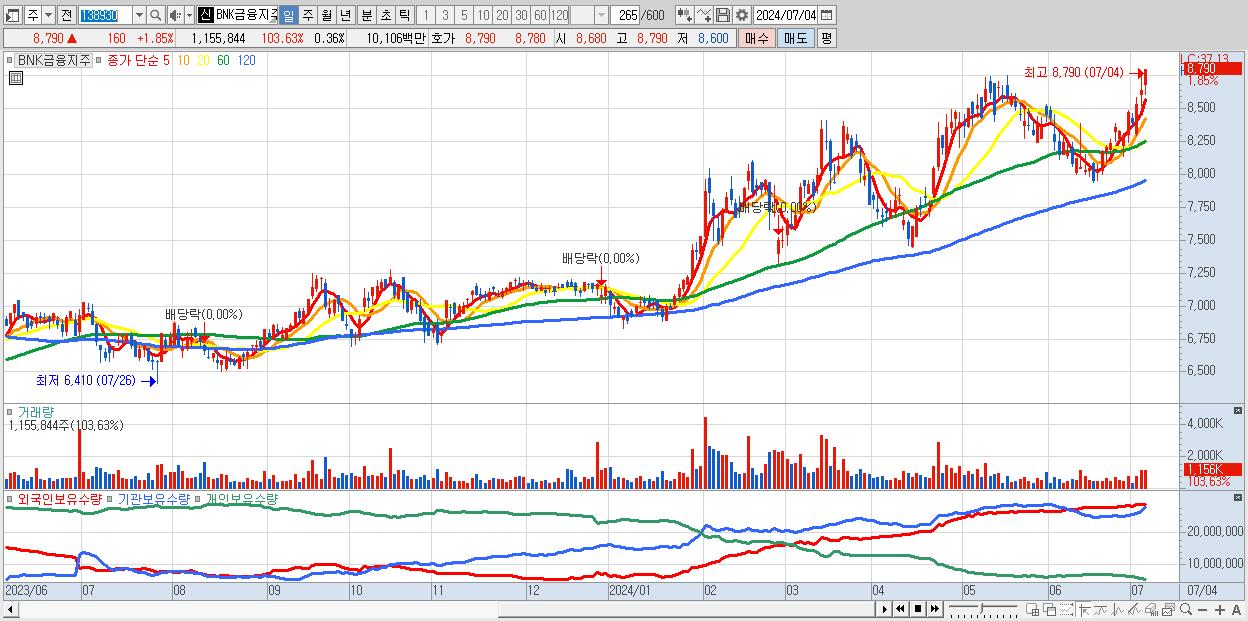Click the continuous chart query icon
1248x621 pixels.
(x=685, y=15)
